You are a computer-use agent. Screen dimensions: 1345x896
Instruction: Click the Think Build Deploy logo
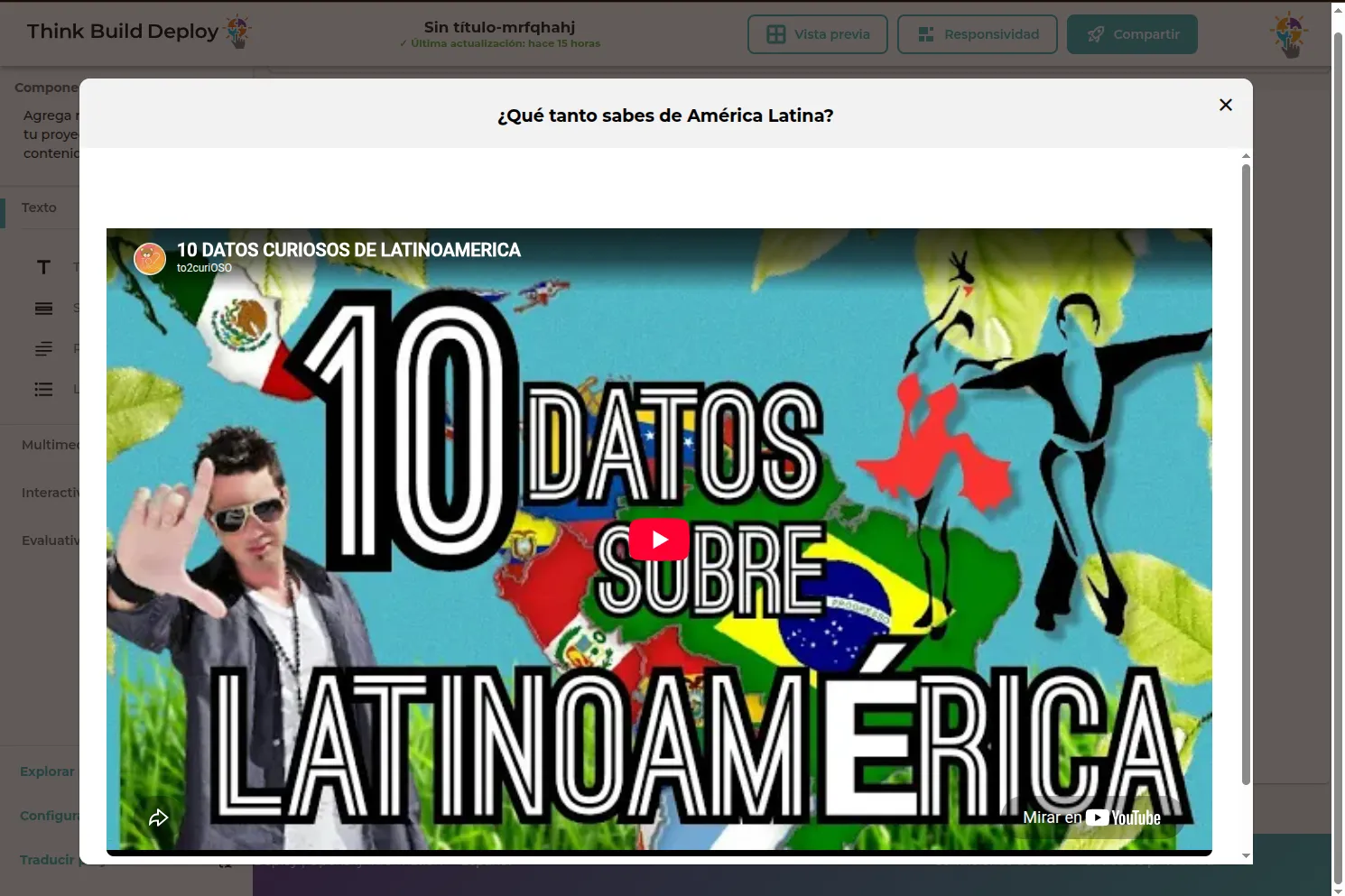coord(138,32)
